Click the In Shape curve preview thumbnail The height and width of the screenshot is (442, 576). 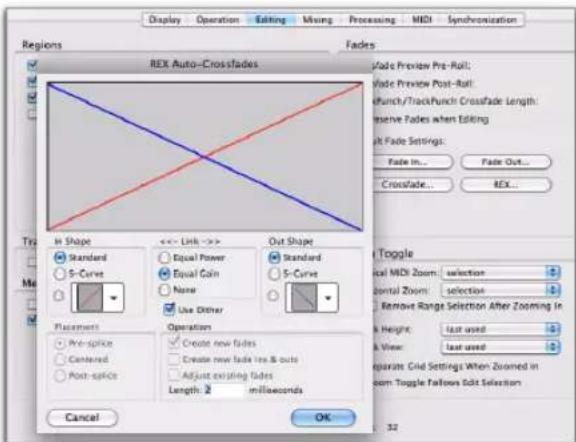tap(89, 298)
